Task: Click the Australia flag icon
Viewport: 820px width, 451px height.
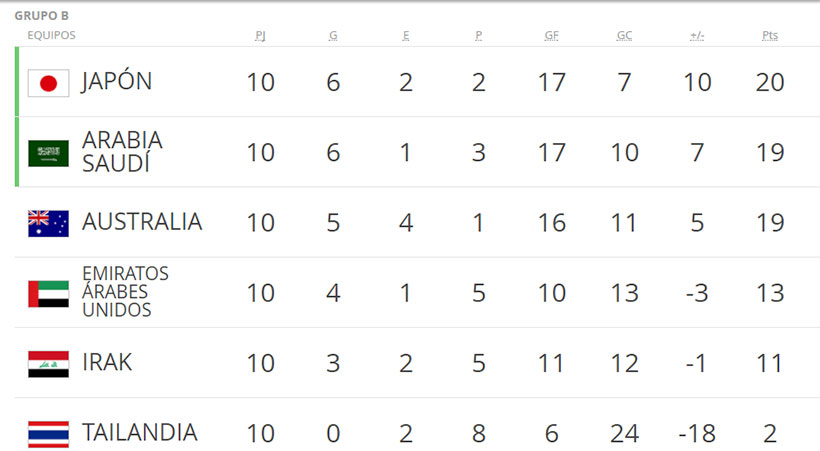Action: (48, 223)
